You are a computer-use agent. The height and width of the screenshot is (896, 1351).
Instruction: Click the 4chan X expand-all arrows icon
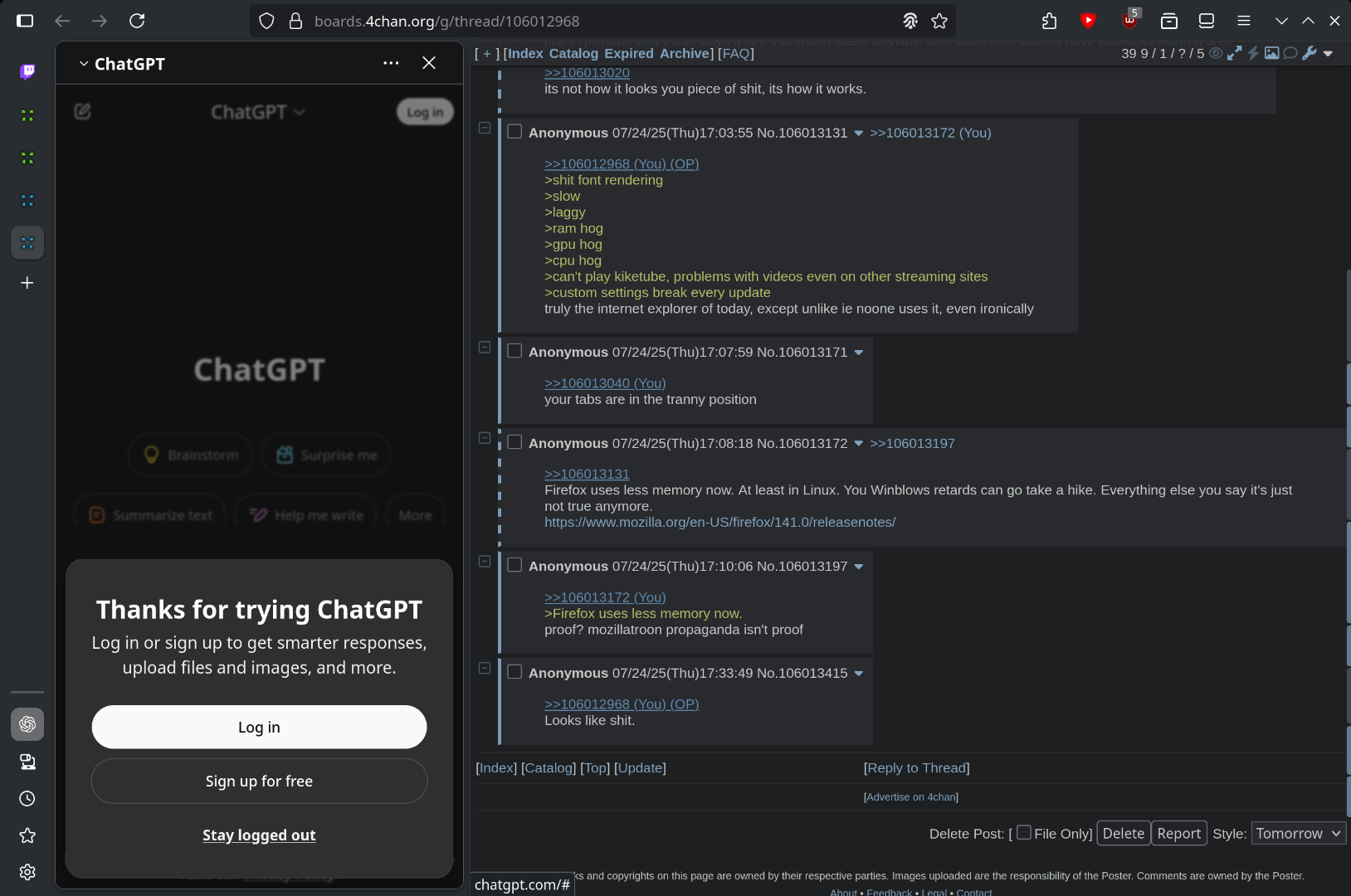1235,53
